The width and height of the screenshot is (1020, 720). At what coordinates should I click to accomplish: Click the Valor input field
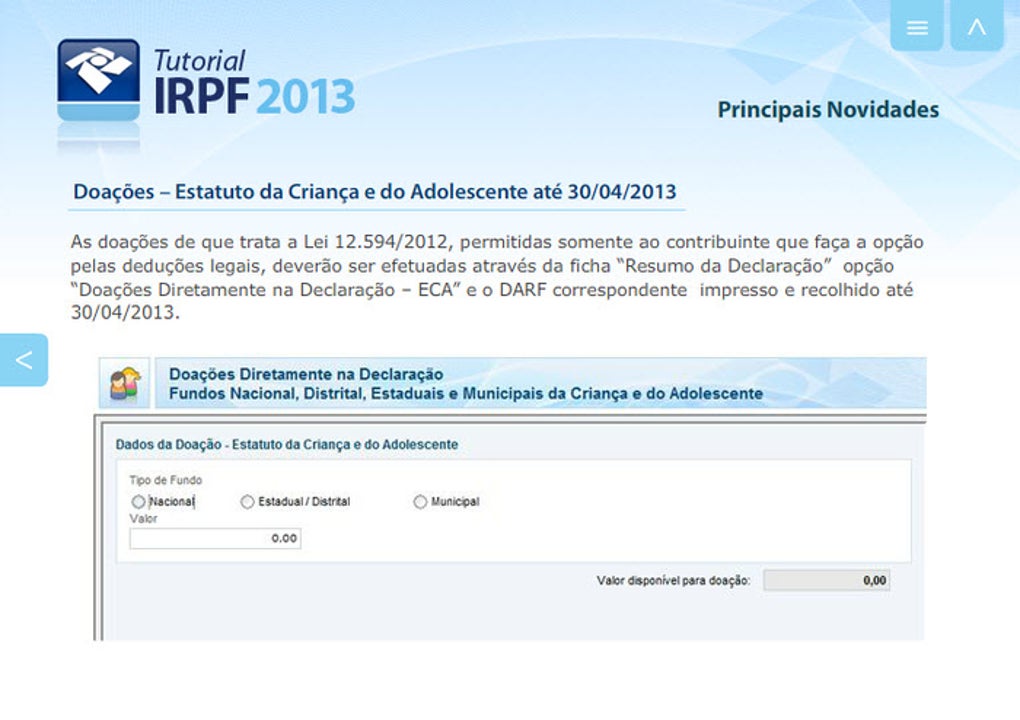[x=215, y=538]
